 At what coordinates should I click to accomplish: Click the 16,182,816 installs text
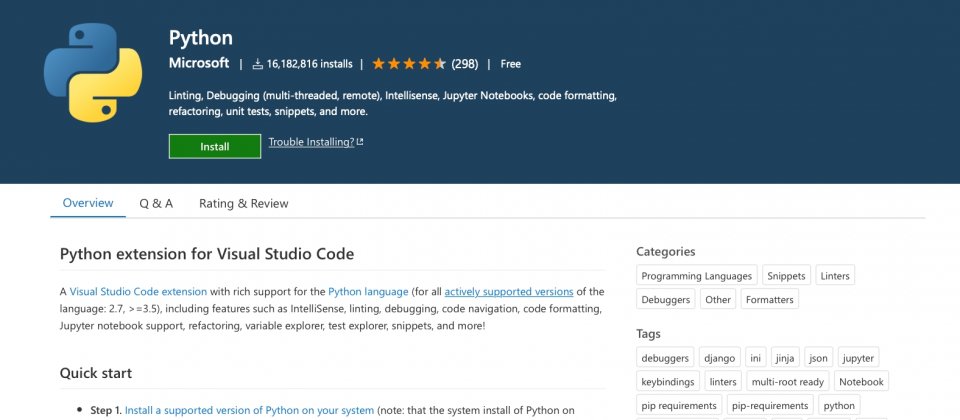coord(309,64)
